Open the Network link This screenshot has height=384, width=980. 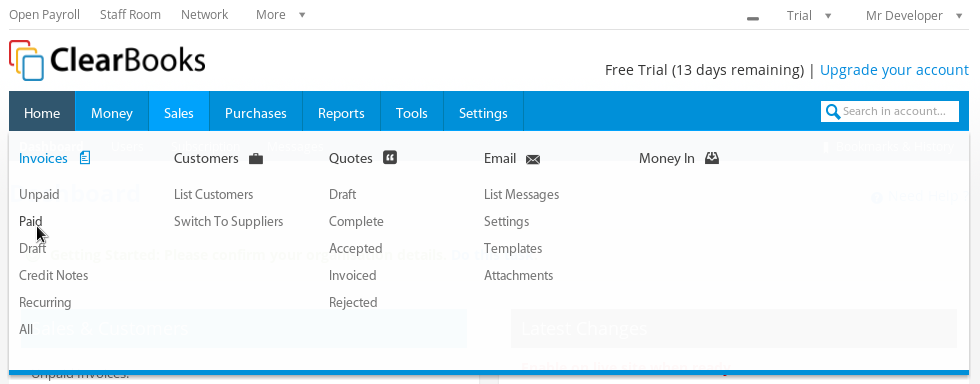pos(204,14)
